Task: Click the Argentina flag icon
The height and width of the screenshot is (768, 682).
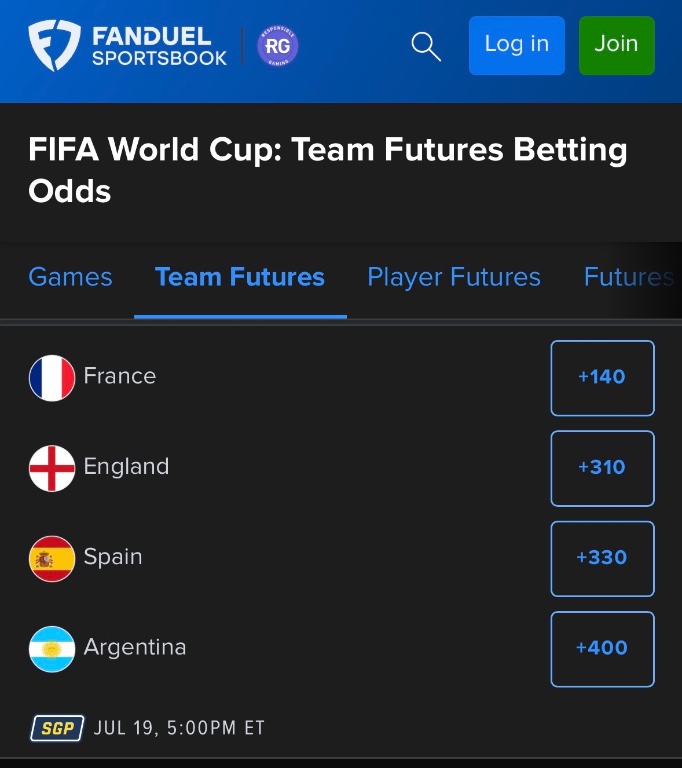Action: (x=52, y=649)
